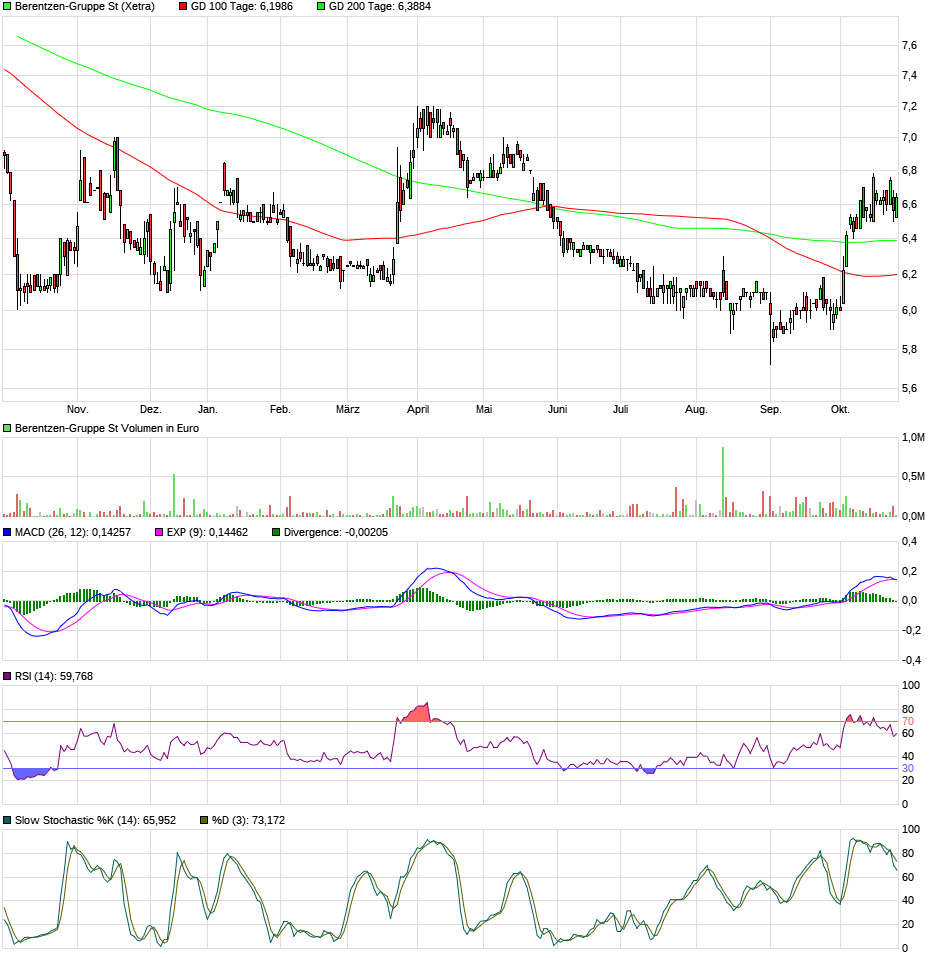Click the 'März' month label on the time axis
This screenshot has width=940, height=958.
coord(348,409)
